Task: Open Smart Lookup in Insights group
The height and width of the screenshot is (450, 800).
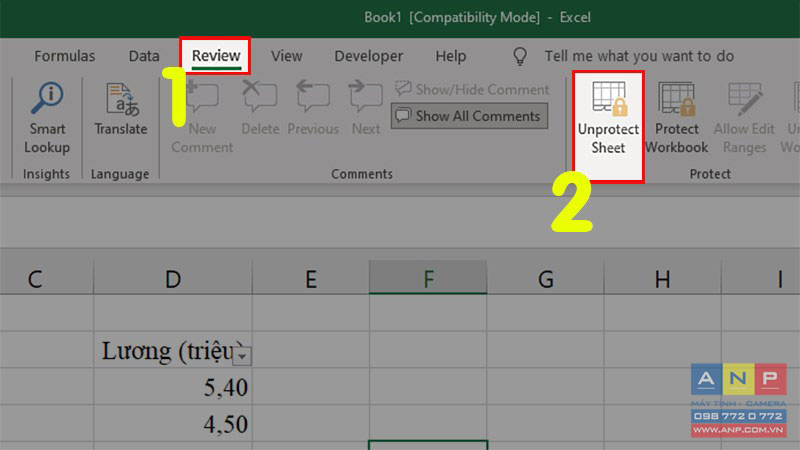Action: (x=47, y=118)
